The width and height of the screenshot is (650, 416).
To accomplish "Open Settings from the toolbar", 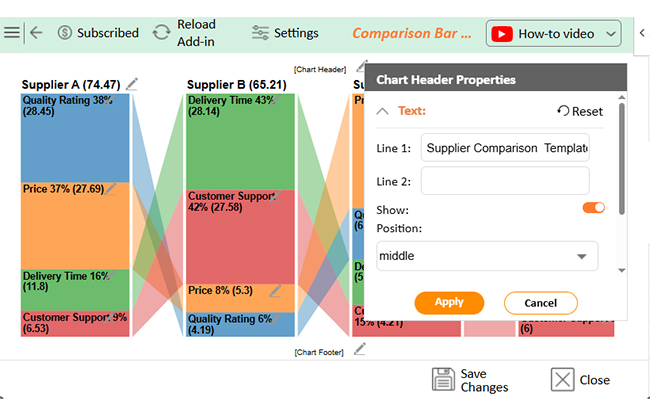I will coord(285,33).
